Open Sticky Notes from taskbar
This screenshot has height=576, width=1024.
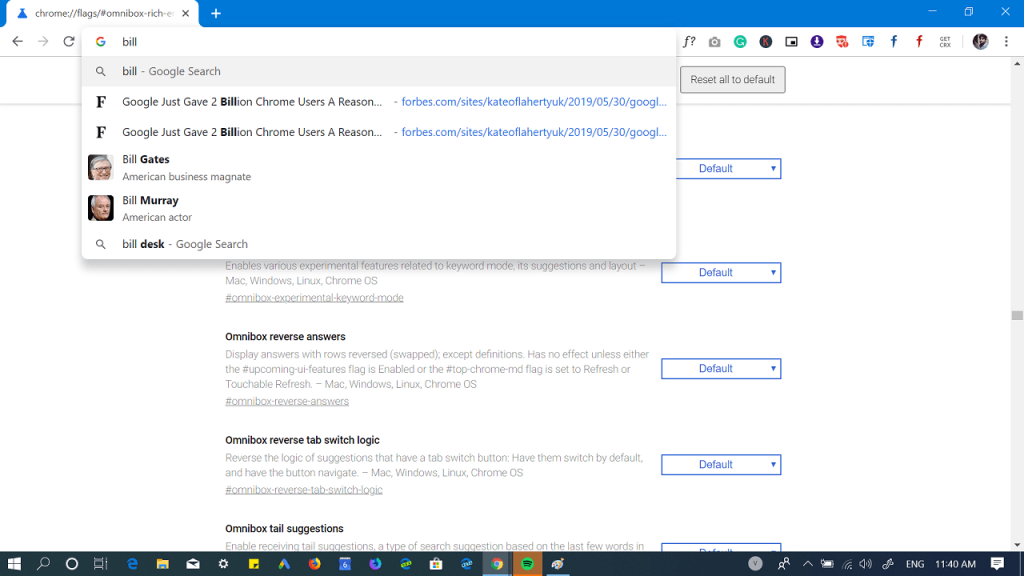(x=253, y=564)
